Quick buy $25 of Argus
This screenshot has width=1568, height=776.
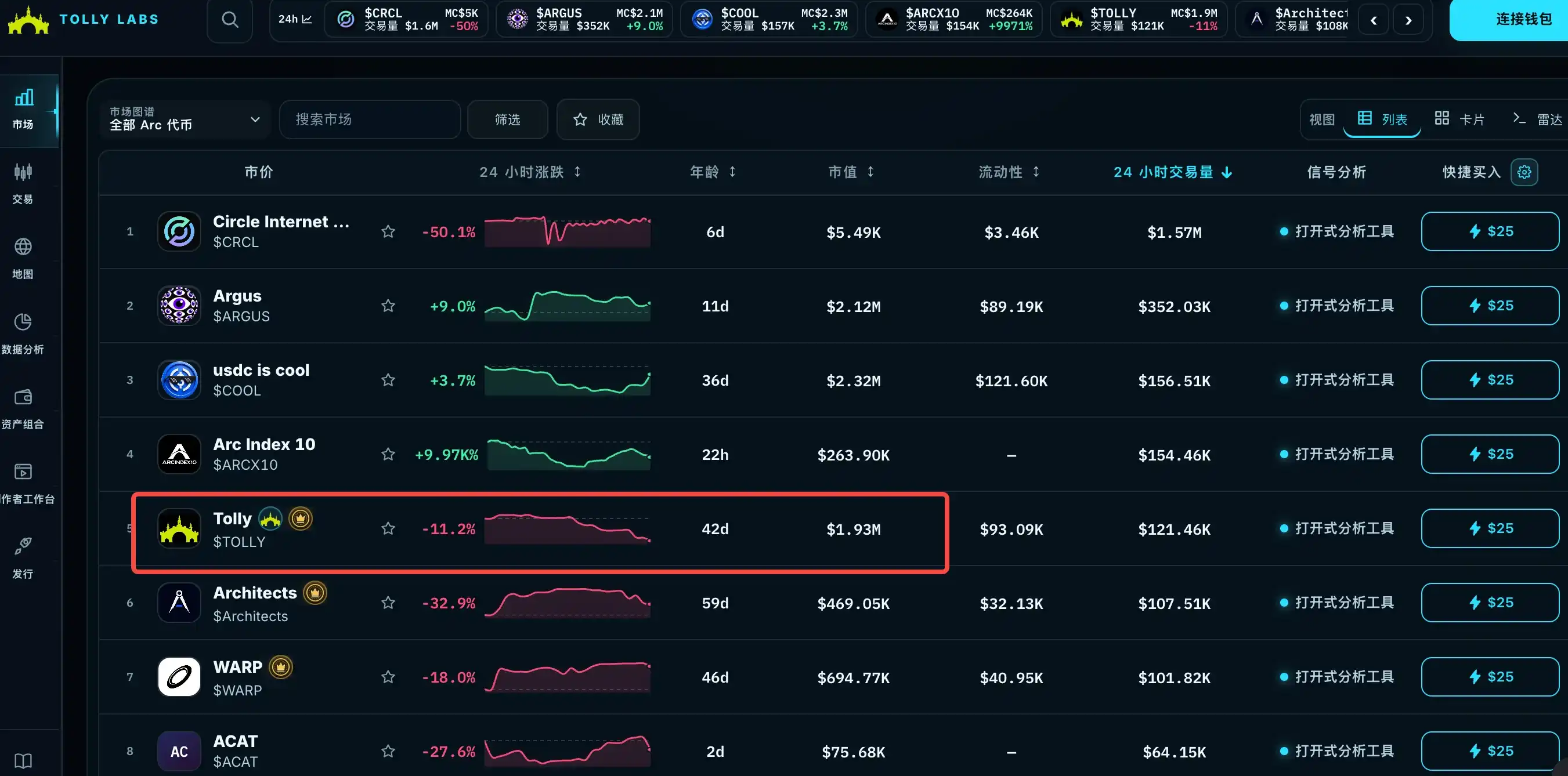click(x=1490, y=305)
